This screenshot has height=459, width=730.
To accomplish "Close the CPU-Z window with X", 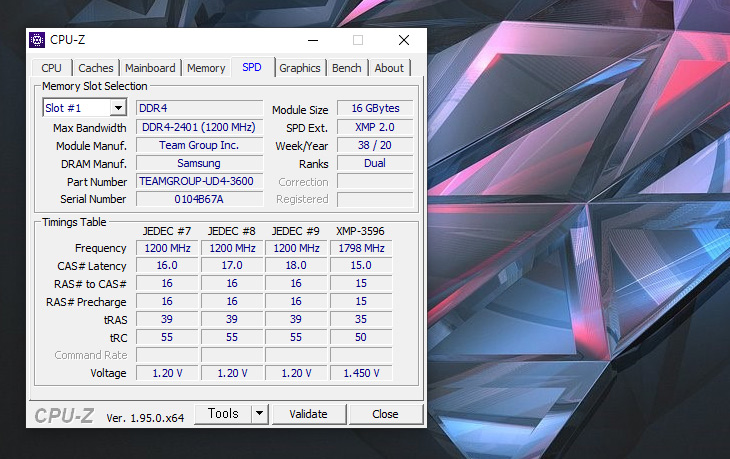I will coord(404,40).
